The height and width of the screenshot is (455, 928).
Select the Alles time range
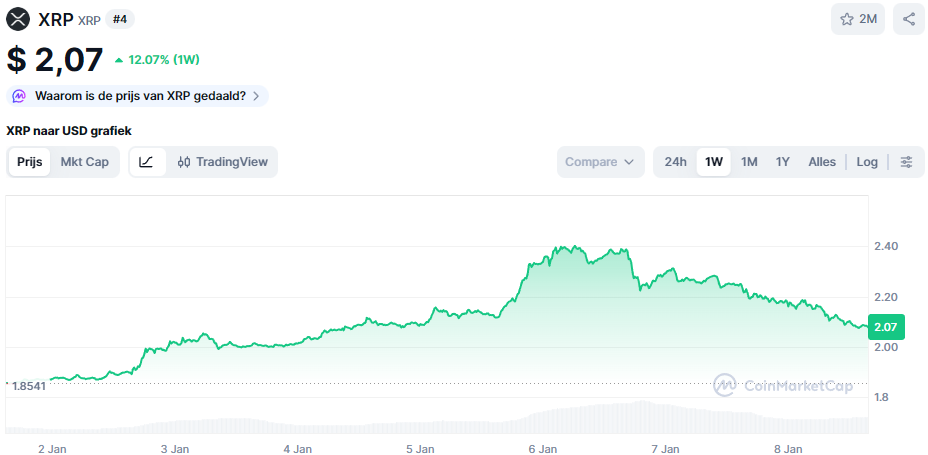[822, 162]
